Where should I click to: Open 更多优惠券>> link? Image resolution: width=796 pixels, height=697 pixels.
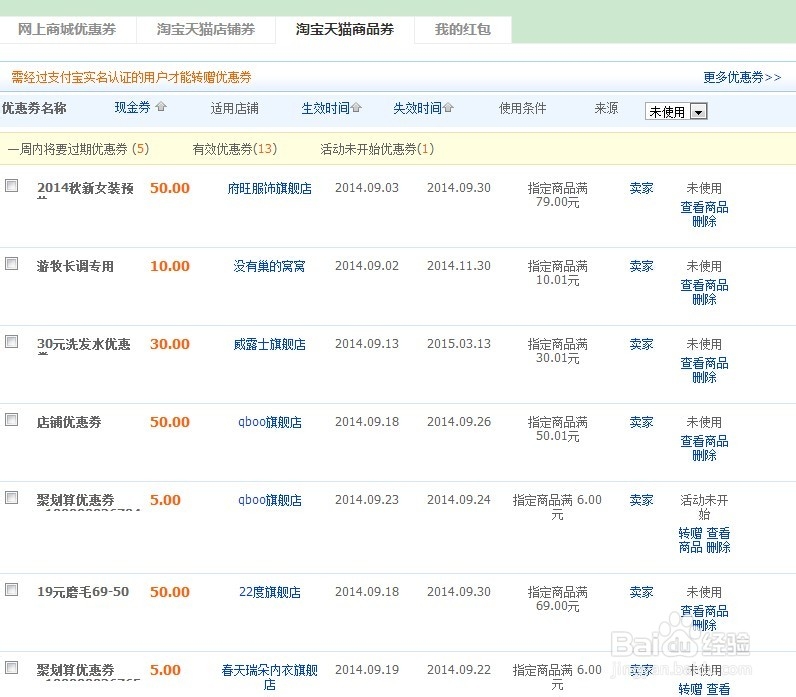point(742,77)
